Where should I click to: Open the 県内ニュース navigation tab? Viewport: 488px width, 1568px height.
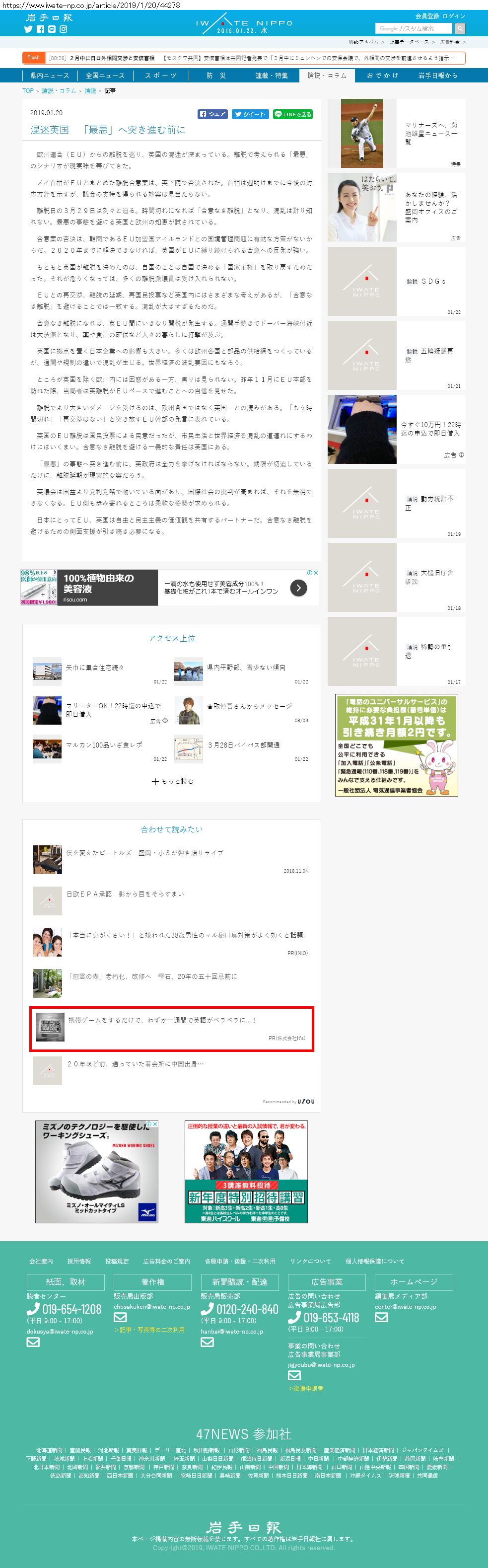(x=49, y=75)
